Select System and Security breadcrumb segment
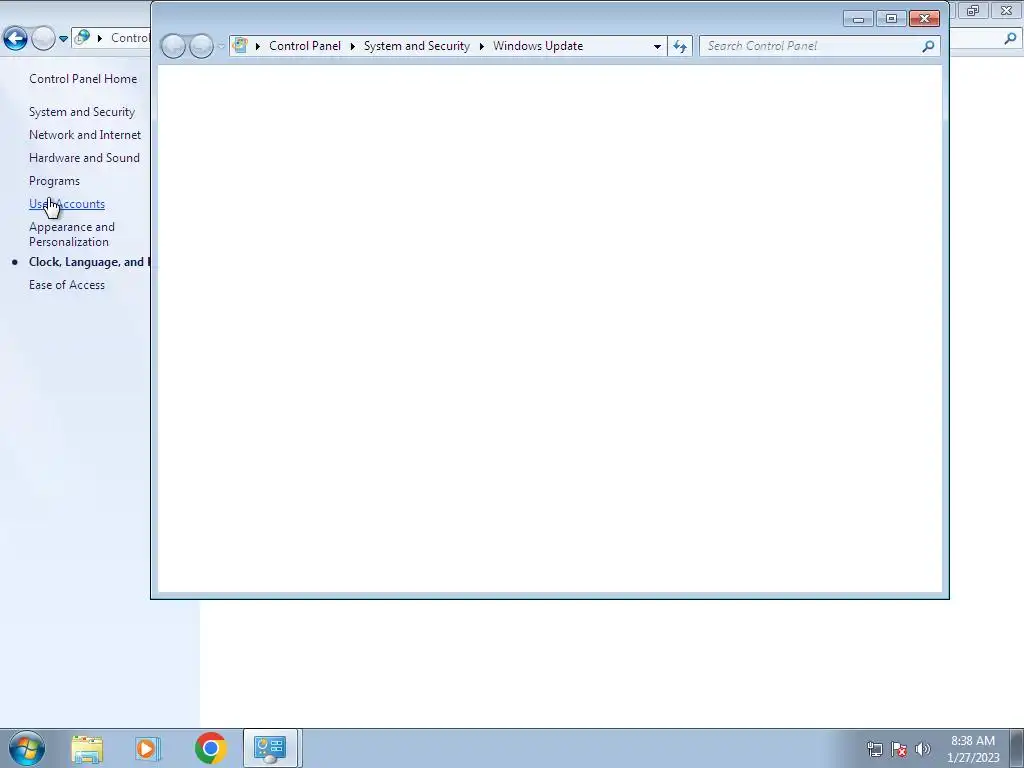 click(417, 46)
